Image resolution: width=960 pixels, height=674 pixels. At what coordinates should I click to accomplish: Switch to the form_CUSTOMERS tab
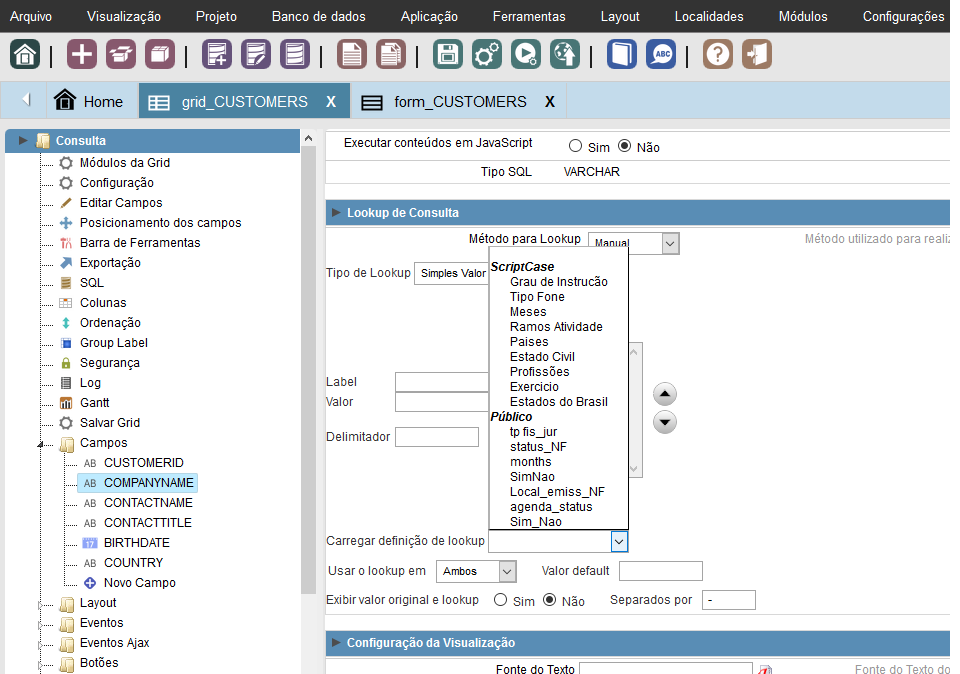pos(459,102)
